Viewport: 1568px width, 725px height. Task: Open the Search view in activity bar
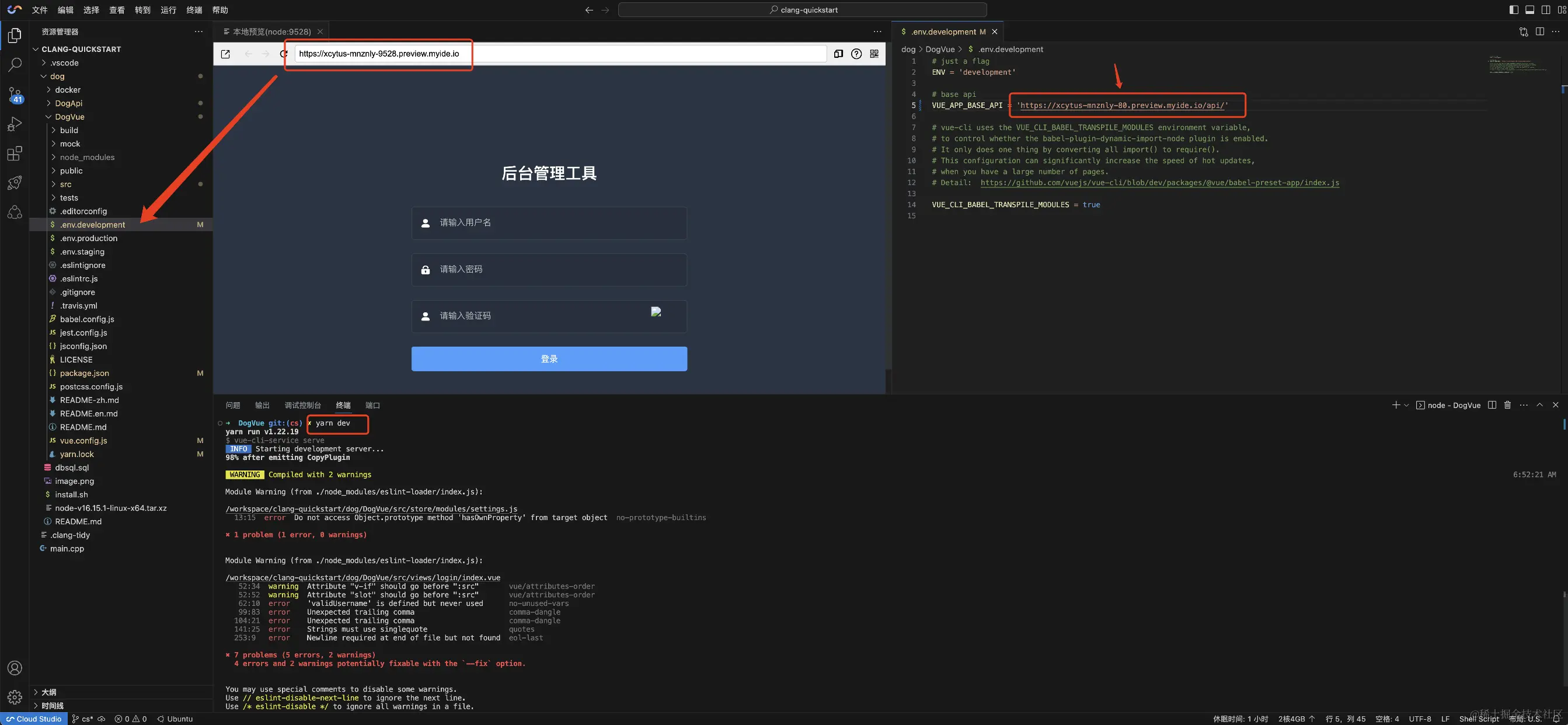point(15,65)
